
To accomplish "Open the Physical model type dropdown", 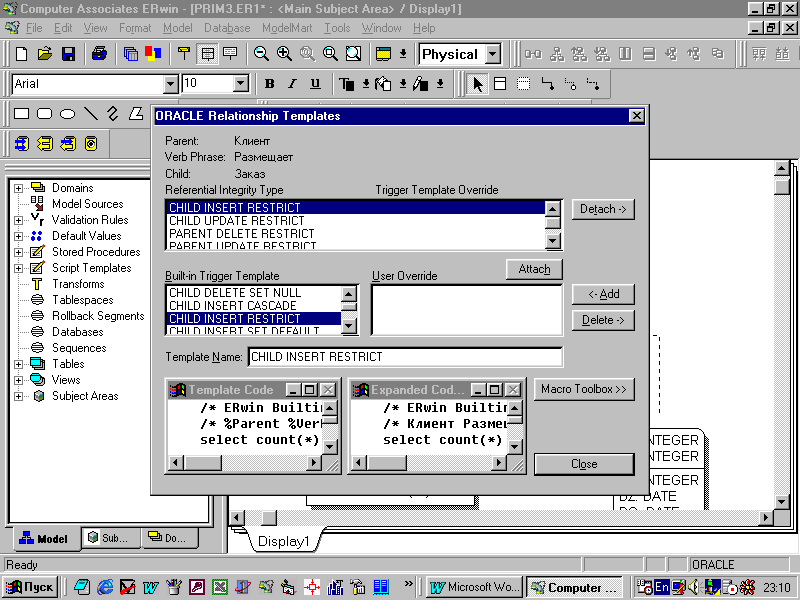I will [x=493, y=54].
